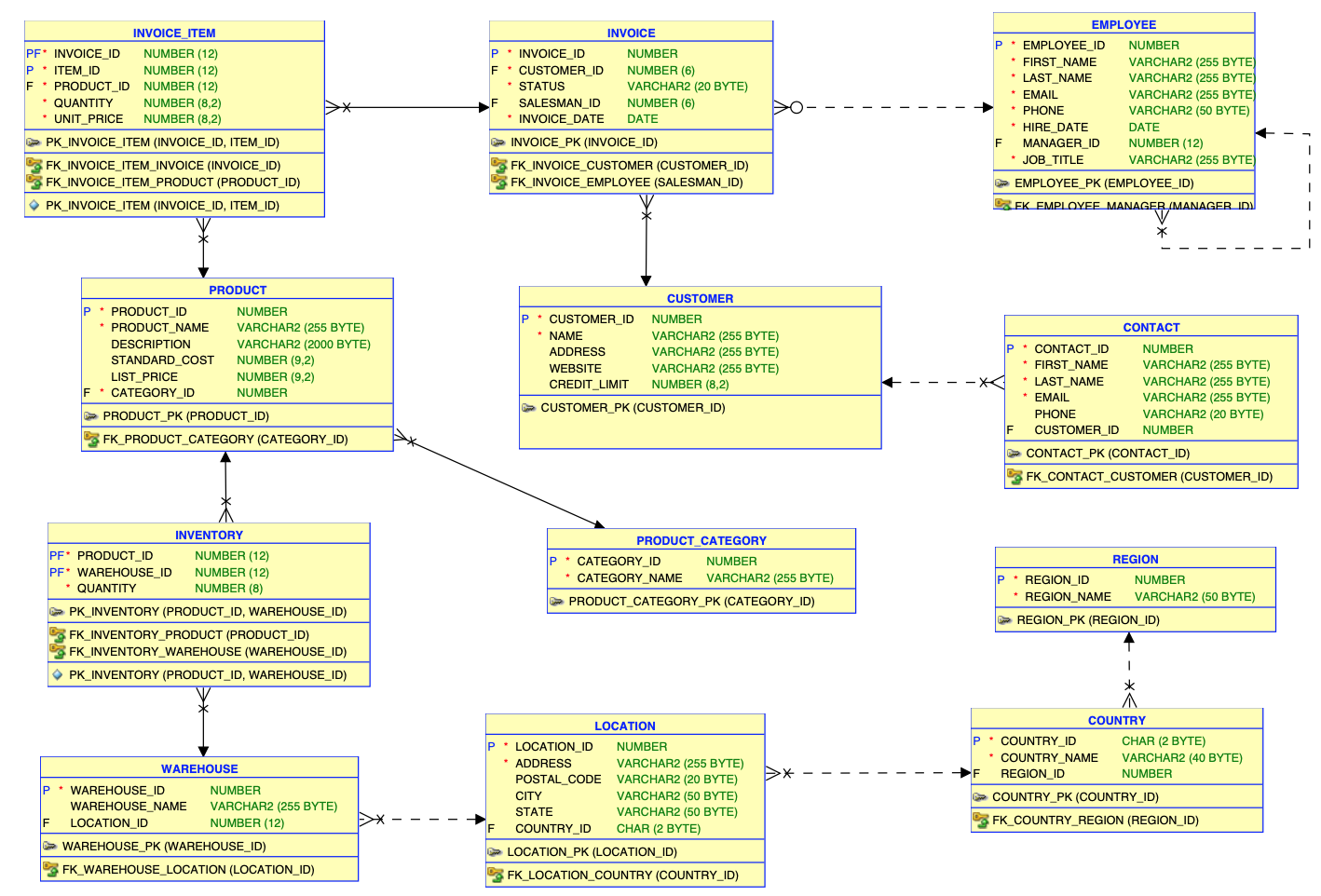The image size is (1321, 896).
Task: Click the SALESMAN_ID column in INVOICE
Action: point(559,103)
